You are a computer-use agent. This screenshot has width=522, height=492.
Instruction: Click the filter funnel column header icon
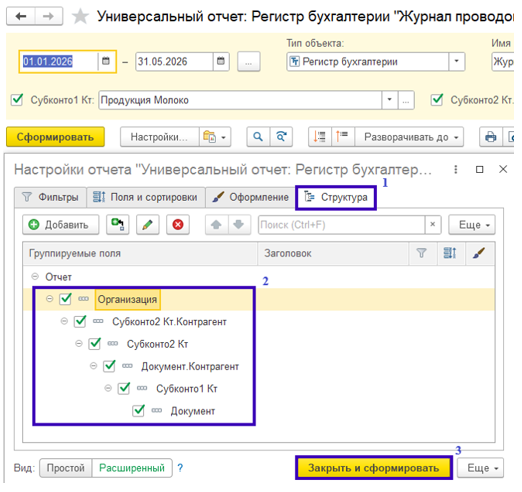(x=422, y=253)
